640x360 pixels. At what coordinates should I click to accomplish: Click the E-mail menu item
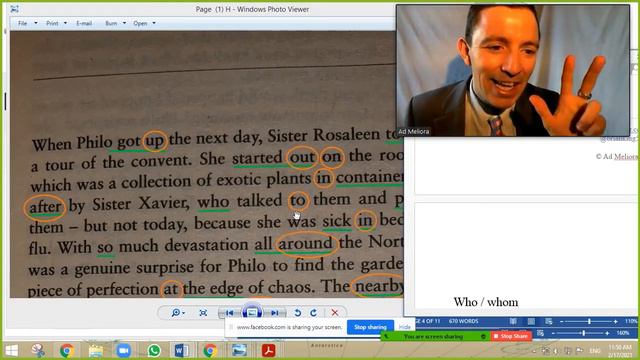[84, 23]
